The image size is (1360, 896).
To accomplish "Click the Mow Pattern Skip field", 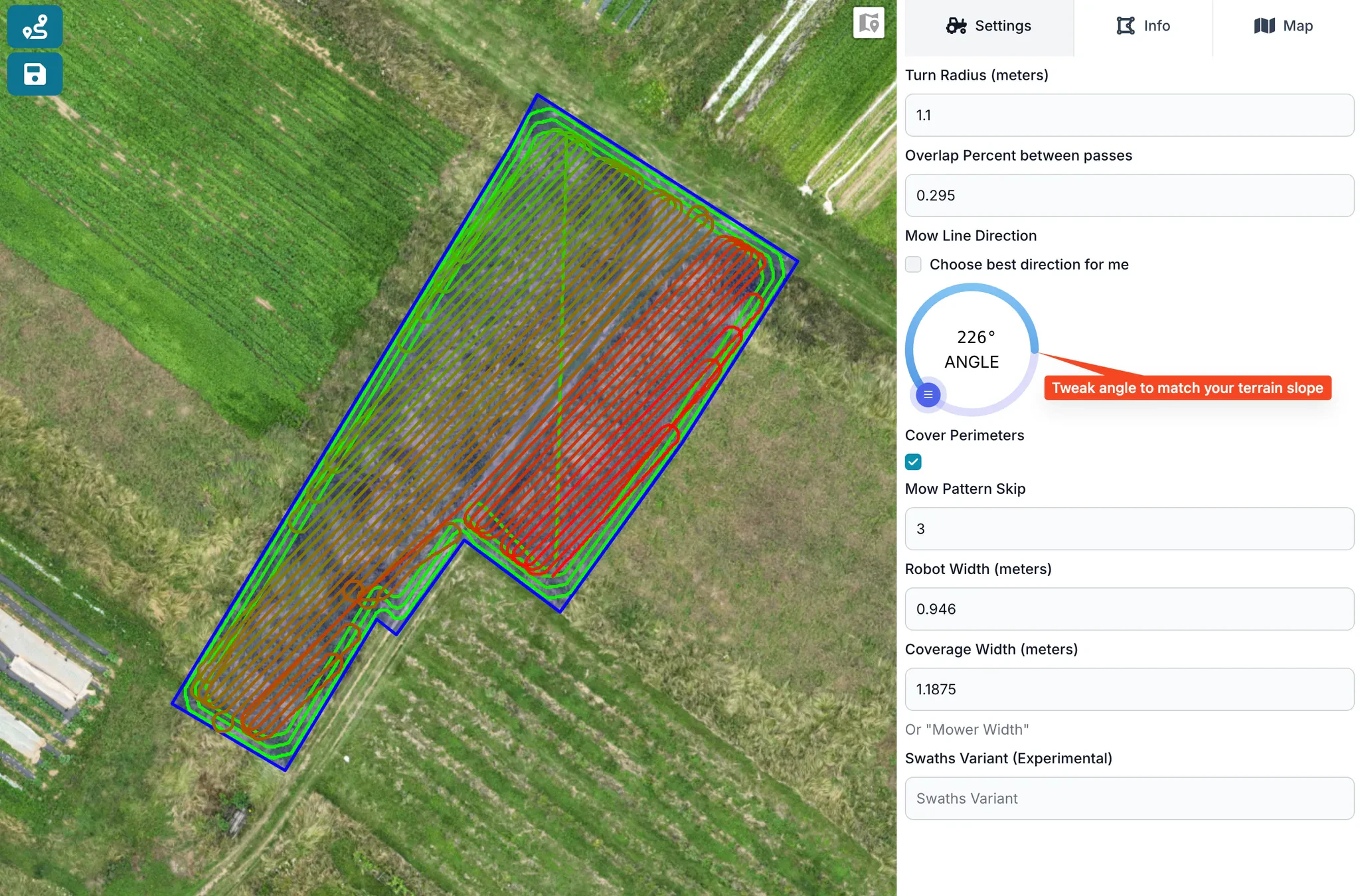I will 1129,529.
